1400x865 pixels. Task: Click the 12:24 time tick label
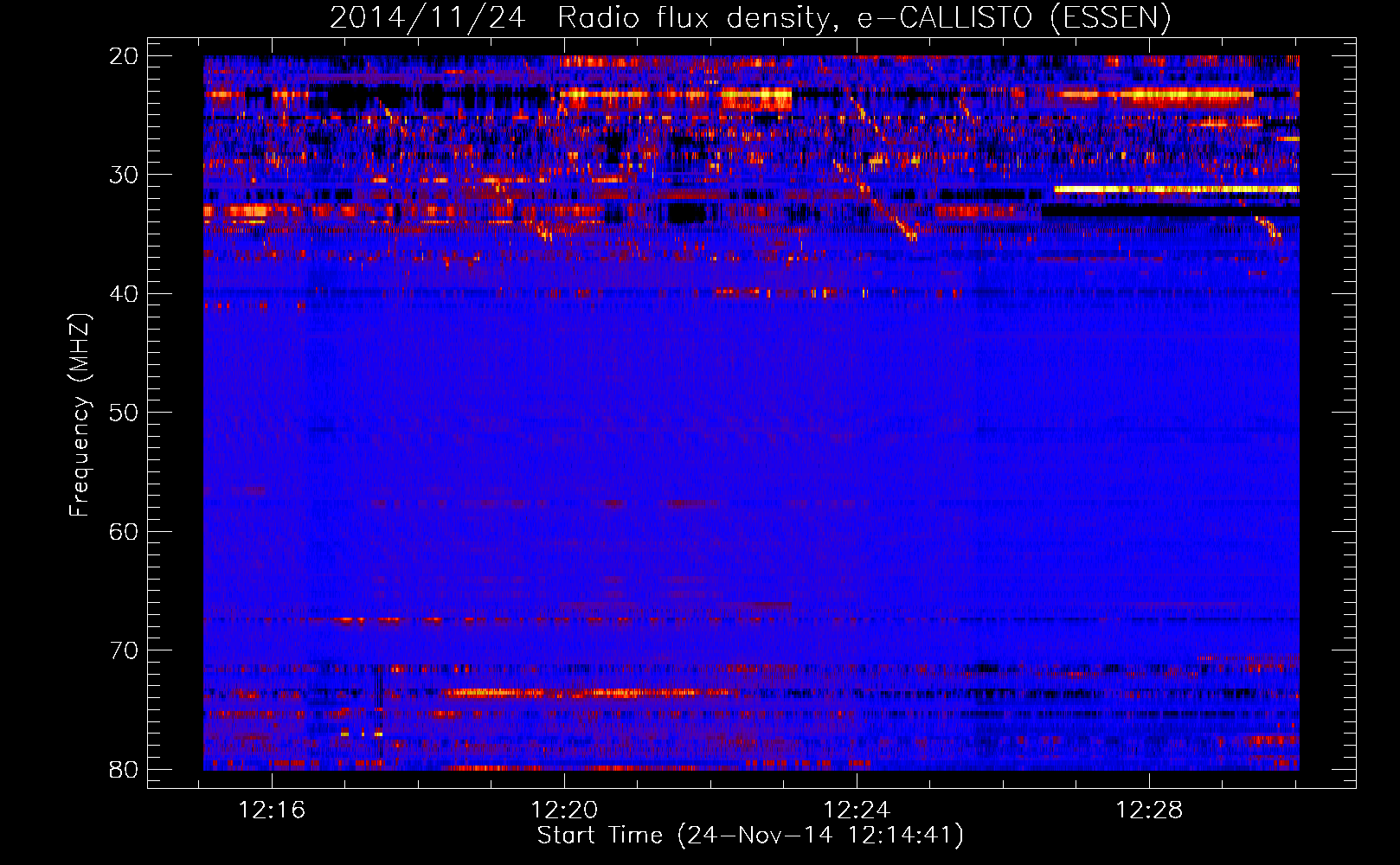857,811
